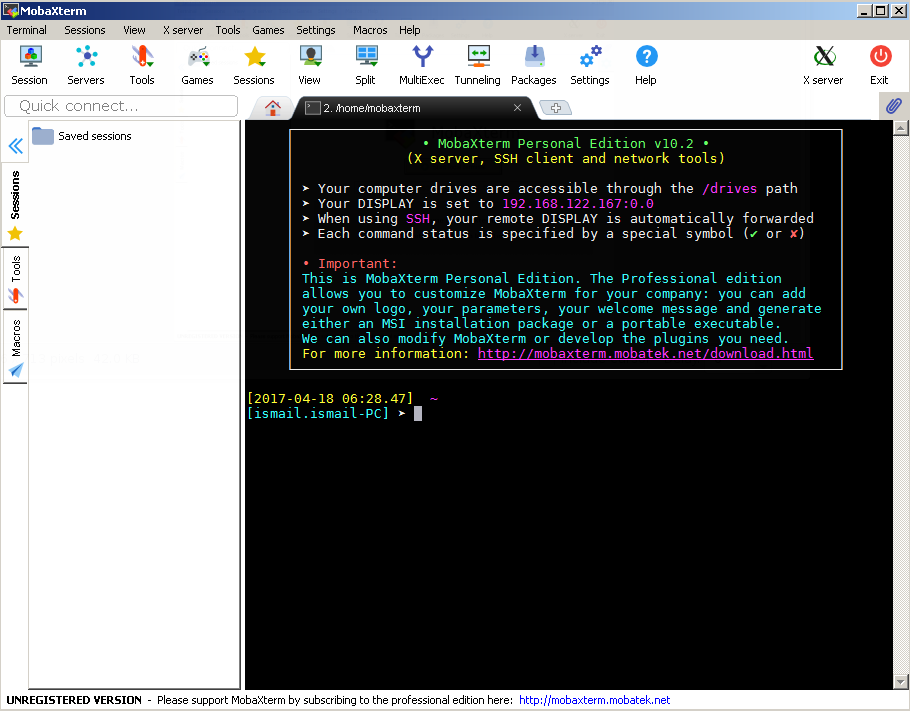This screenshot has width=910, height=711.
Task: Switch to the Sessions sidebar tab
Action: [x=15, y=204]
